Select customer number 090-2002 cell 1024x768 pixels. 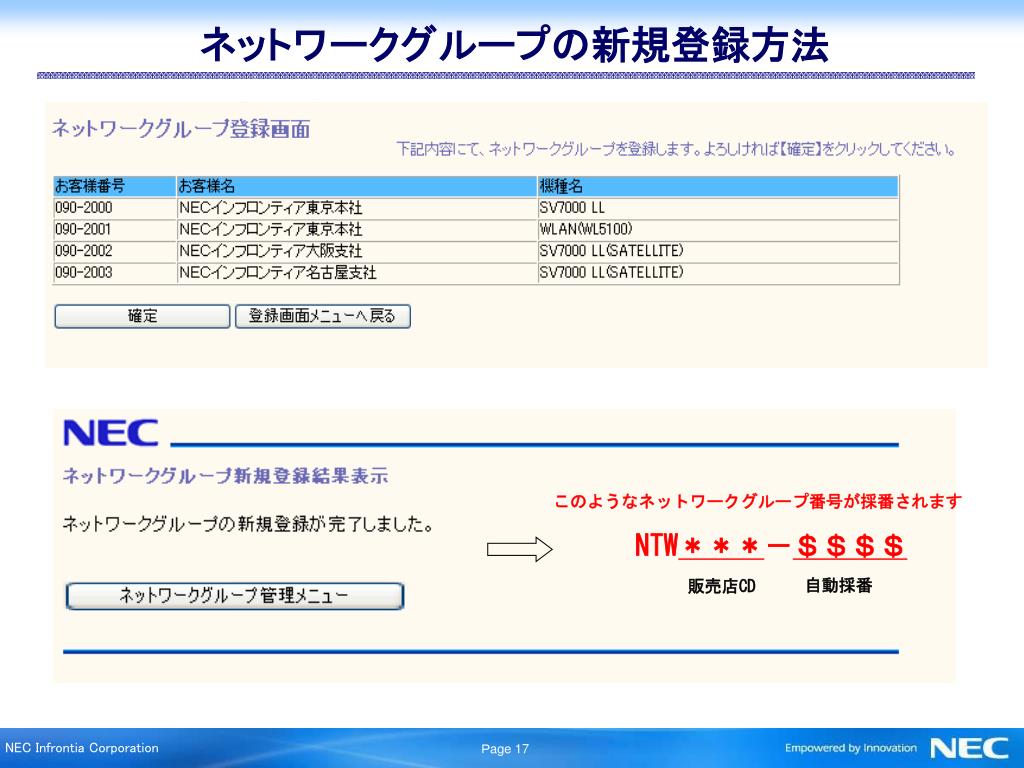tap(114, 251)
